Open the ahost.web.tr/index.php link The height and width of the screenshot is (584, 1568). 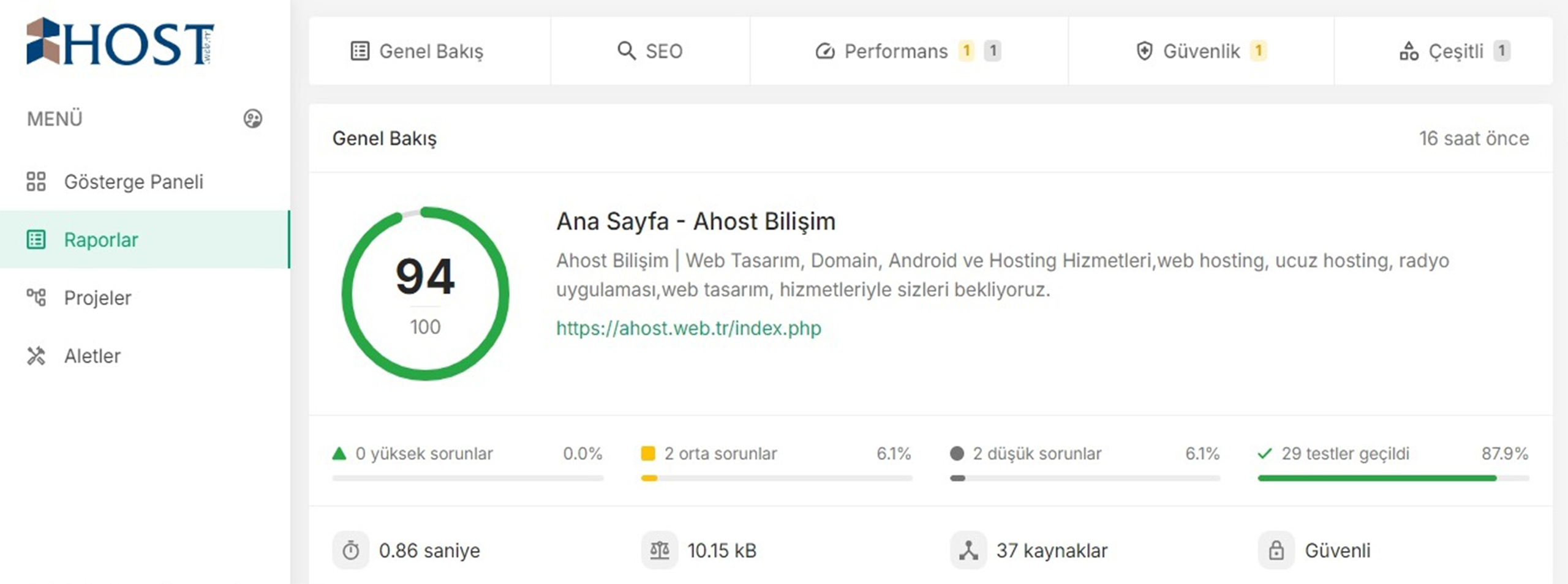point(688,329)
